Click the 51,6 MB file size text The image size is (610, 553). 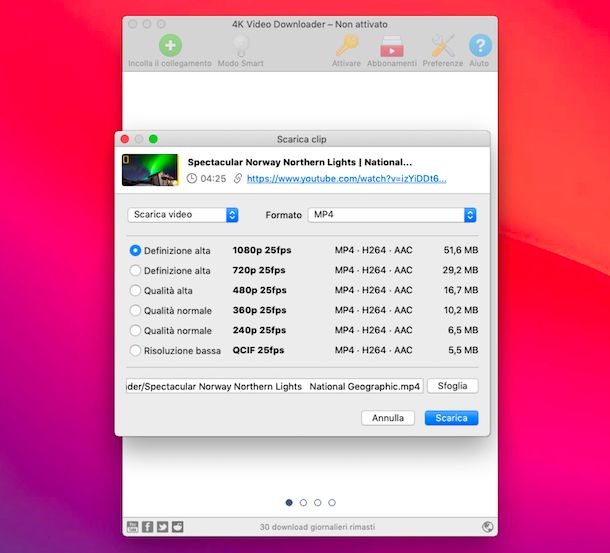pyautogui.click(x=461, y=250)
